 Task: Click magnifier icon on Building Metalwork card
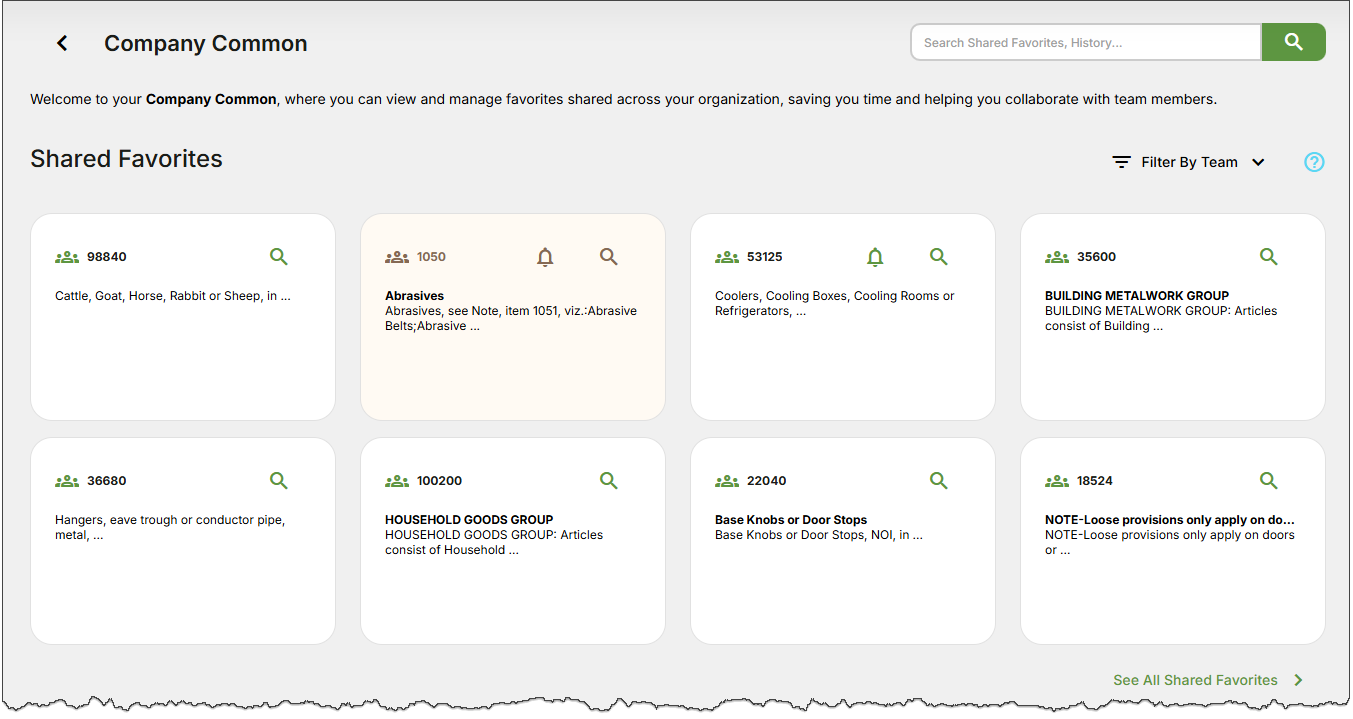(x=1269, y=257)
